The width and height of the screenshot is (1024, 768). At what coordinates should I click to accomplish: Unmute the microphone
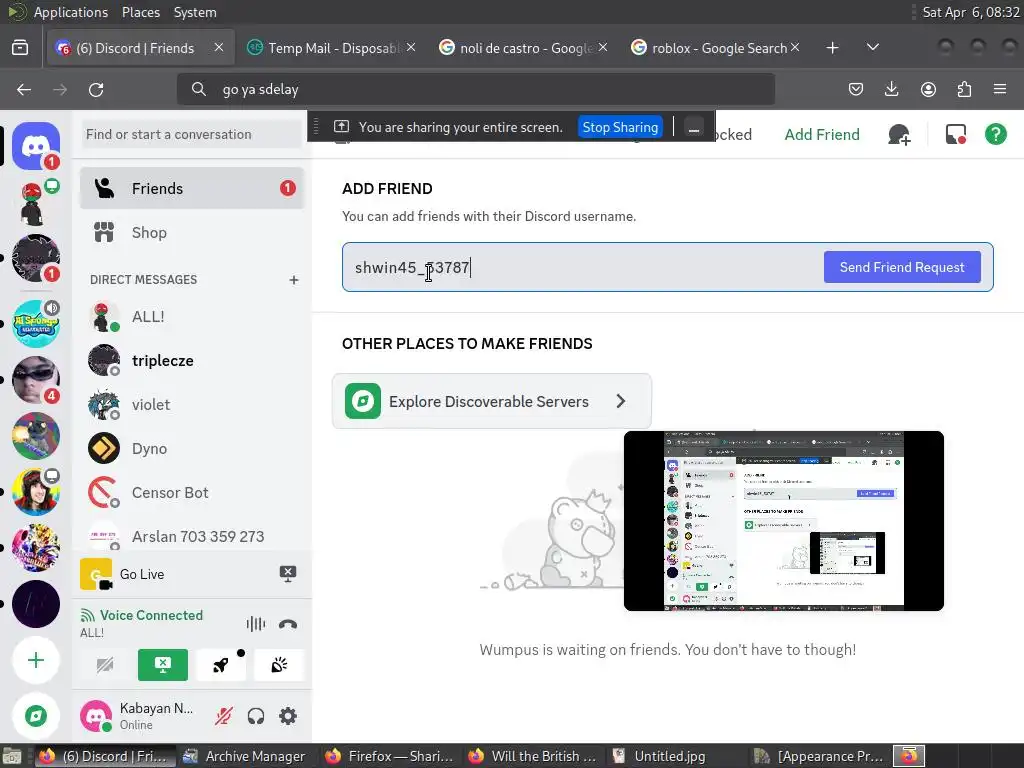point(223,716)
